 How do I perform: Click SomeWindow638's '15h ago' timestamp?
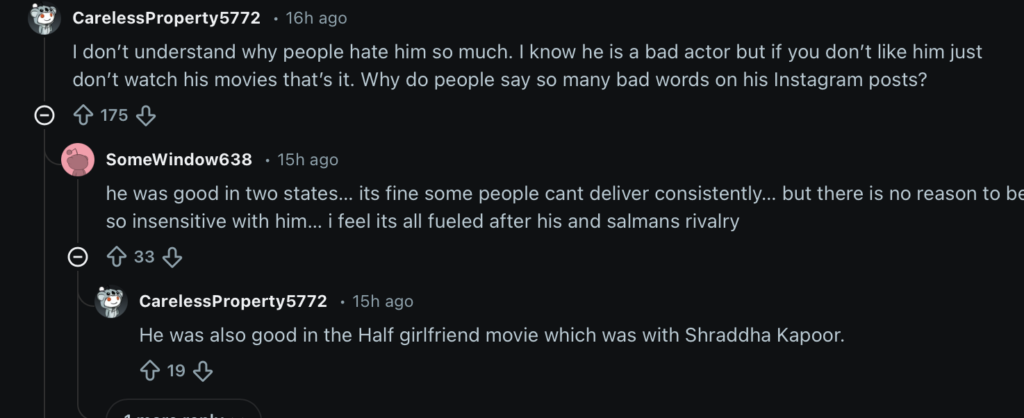tap(308, 160)
